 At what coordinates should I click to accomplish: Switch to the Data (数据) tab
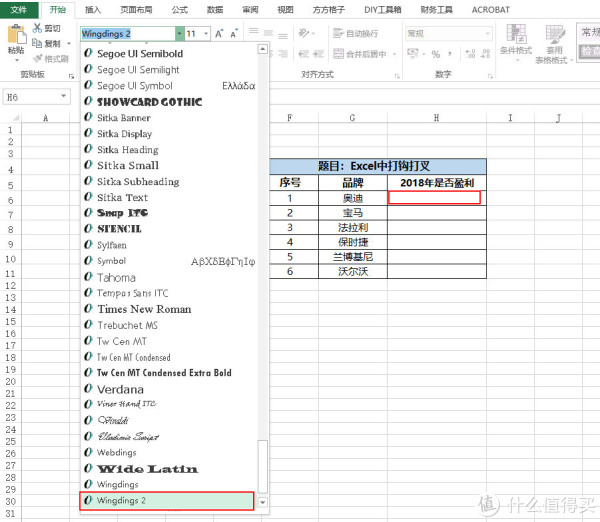click(215, 10)
